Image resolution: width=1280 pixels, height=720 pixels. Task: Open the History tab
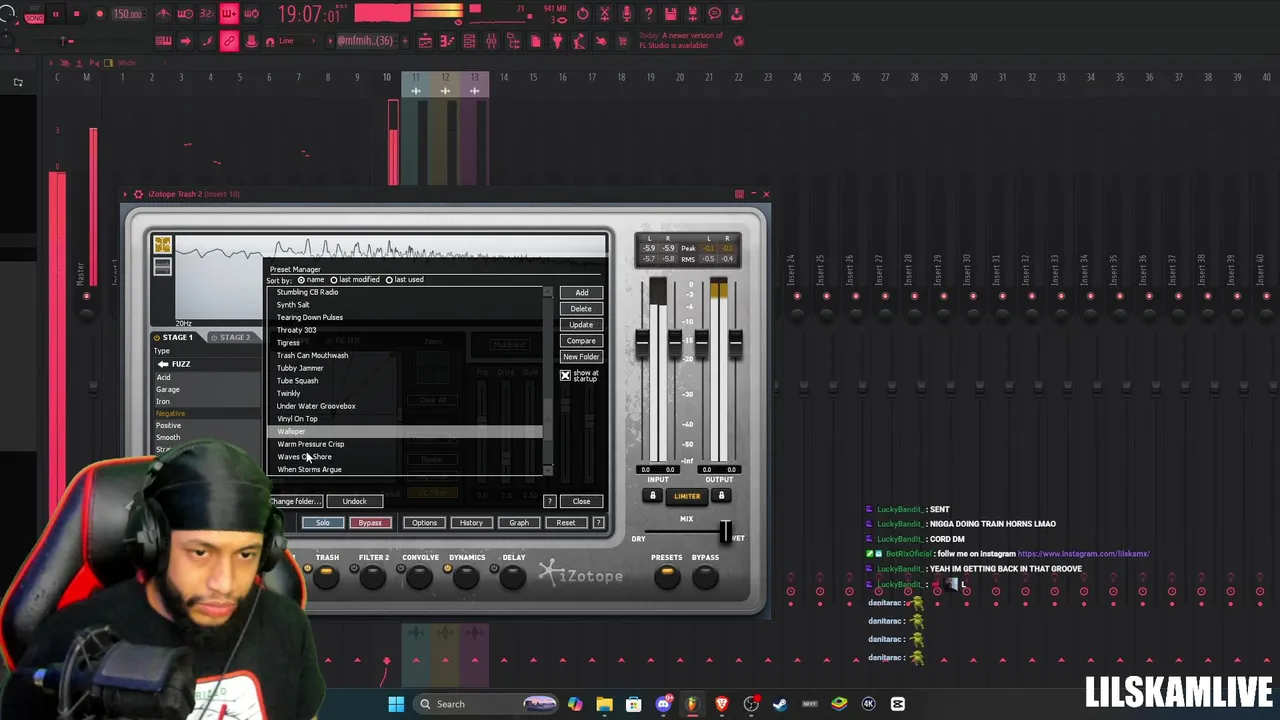point(471,523)
